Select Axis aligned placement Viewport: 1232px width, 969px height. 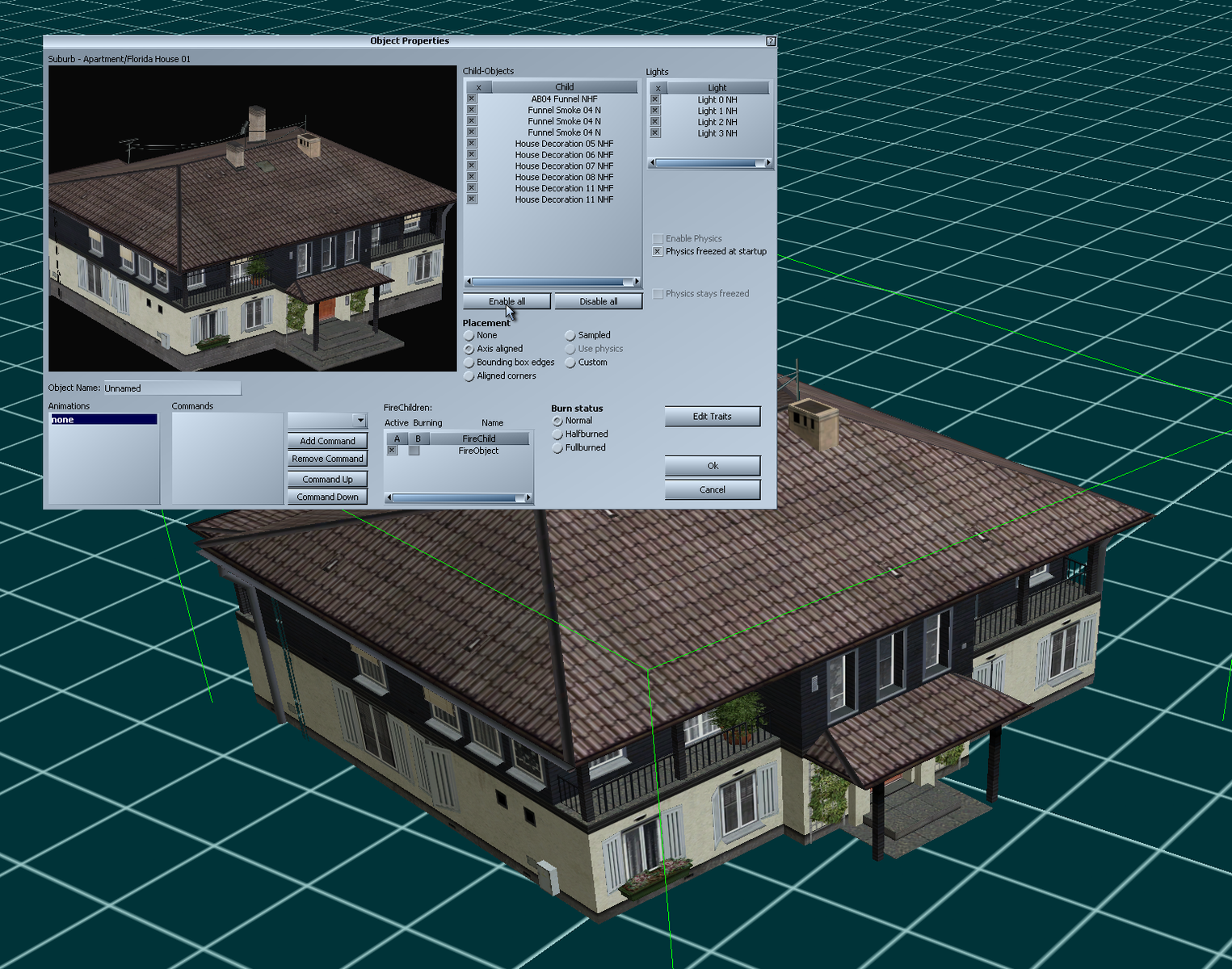(469, 349)
